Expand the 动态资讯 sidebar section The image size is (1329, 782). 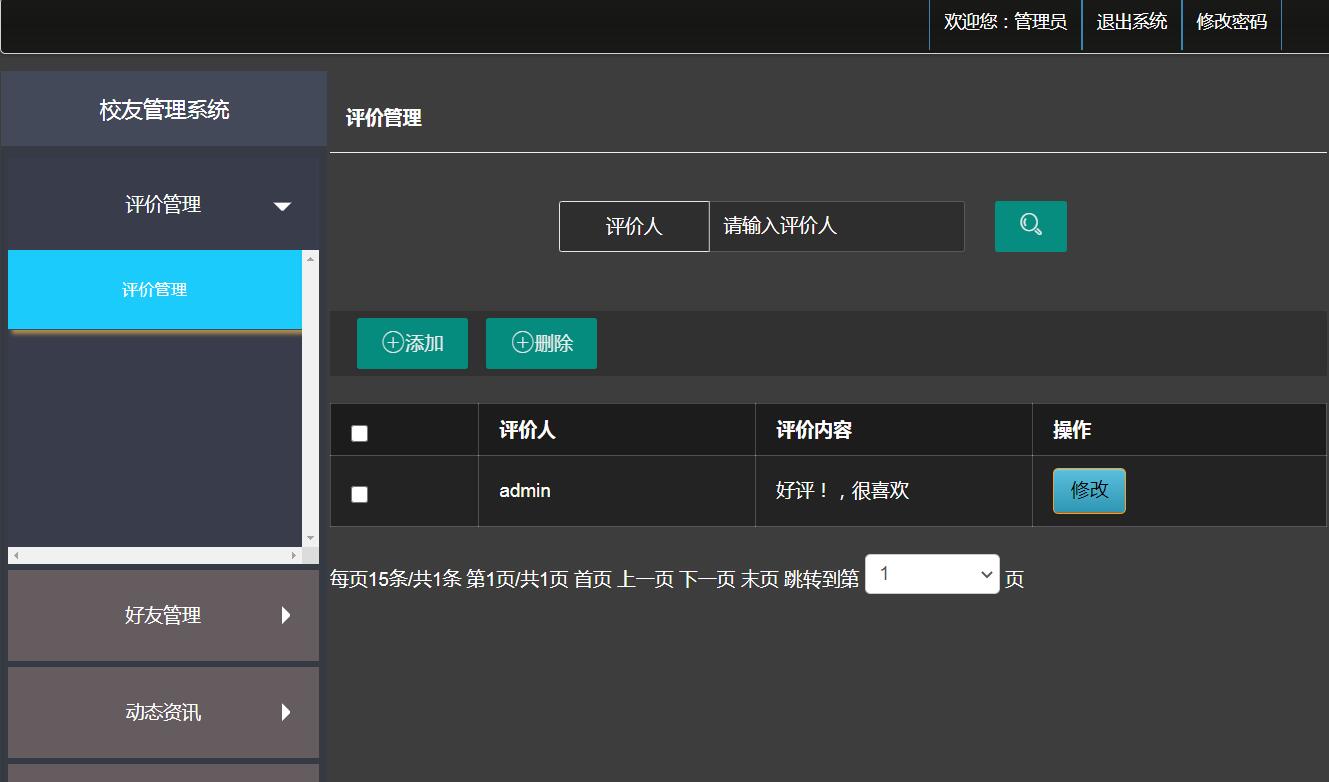coord(163,711)
